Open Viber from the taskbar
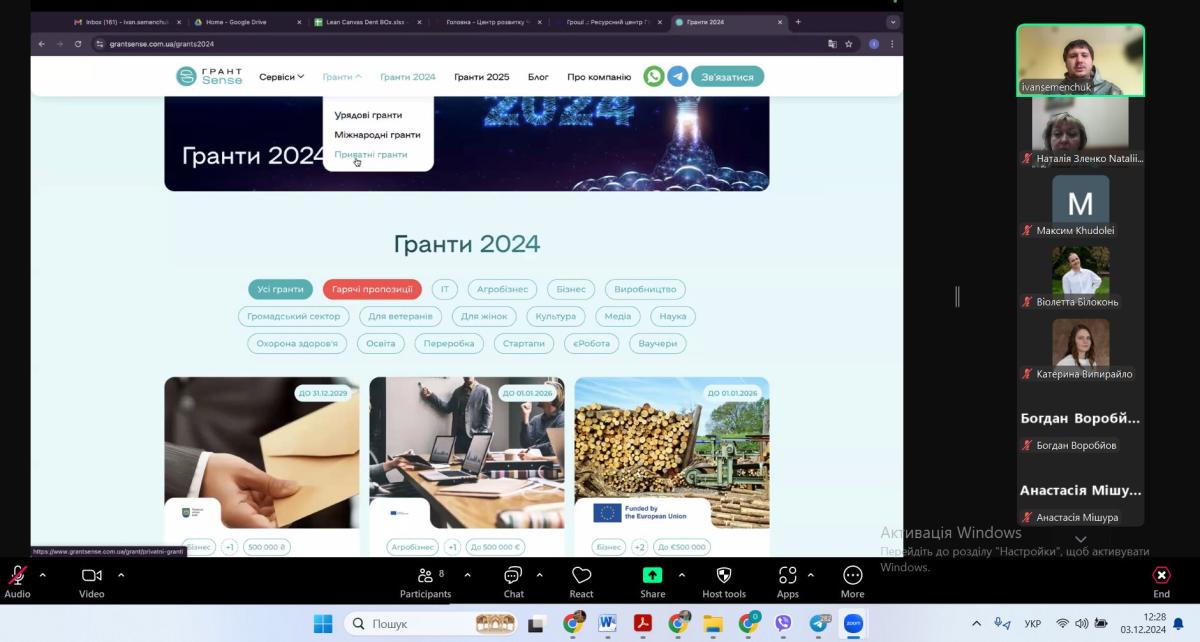Image resolution: width=1200 pixels, height=642 pixels. pyautogui.click(x=783, y=623)
